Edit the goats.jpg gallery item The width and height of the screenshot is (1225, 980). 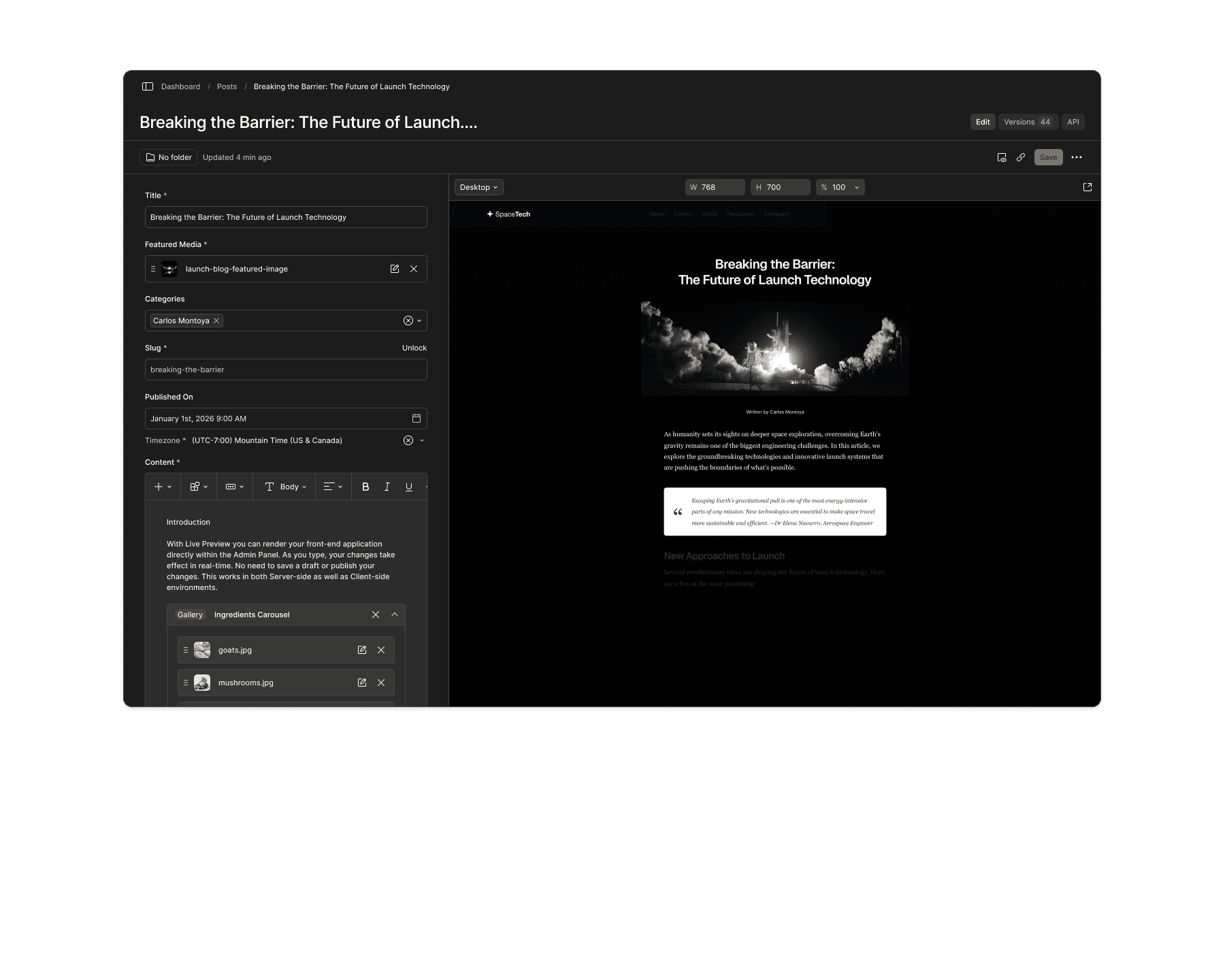(362, 650)
